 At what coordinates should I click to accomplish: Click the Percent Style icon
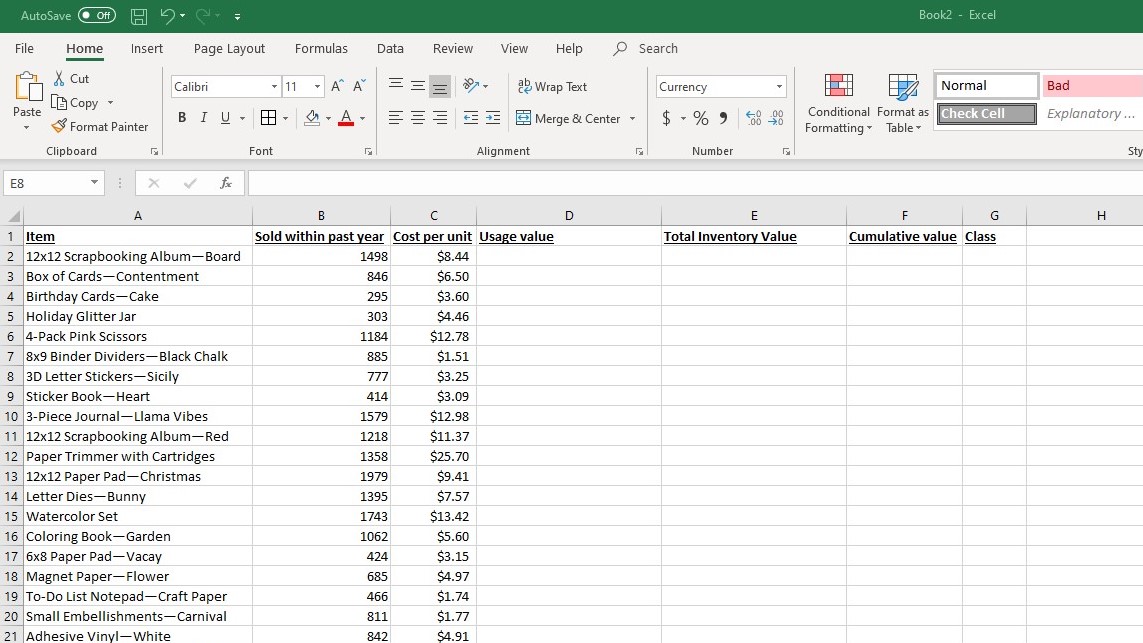coord(699,117)
